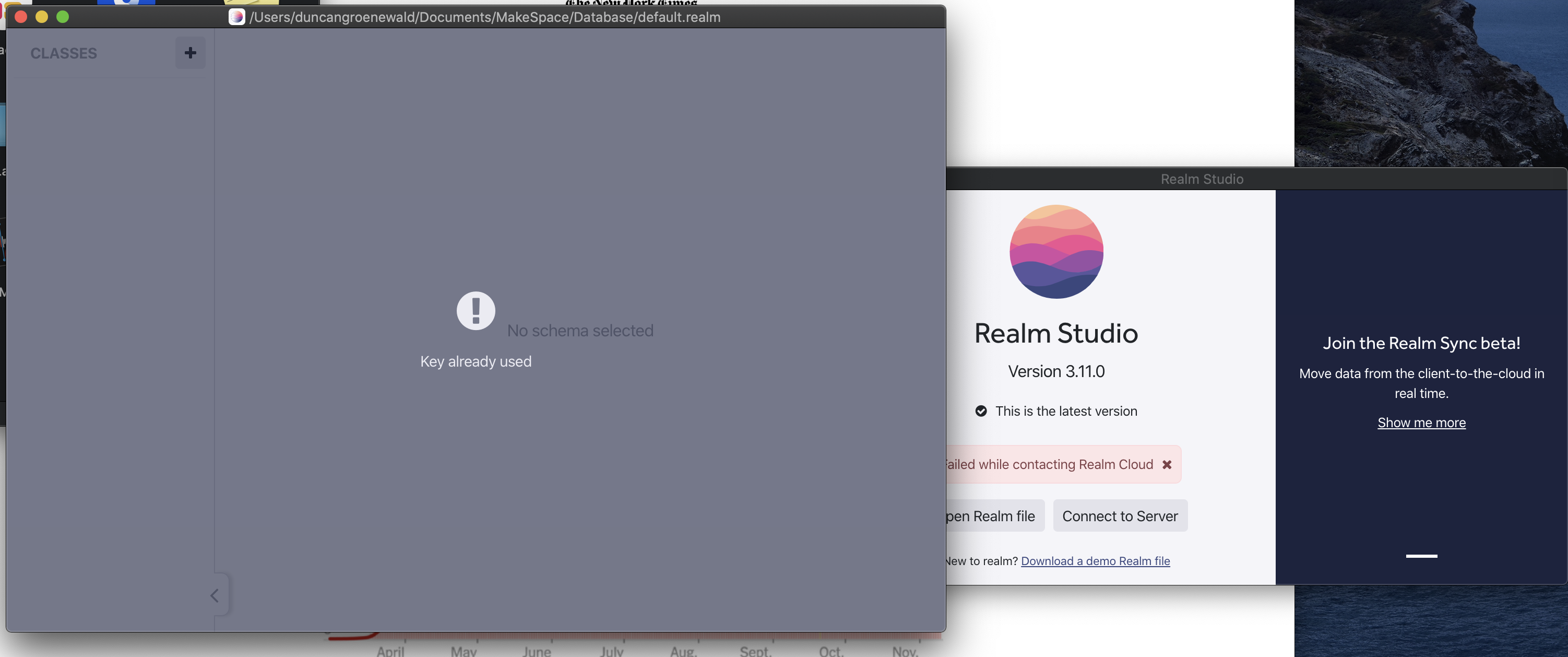Viewport: 1568px width, 657px height.
Task: Click the No schema selected warning icon
Action: click(x=476, y=311)
